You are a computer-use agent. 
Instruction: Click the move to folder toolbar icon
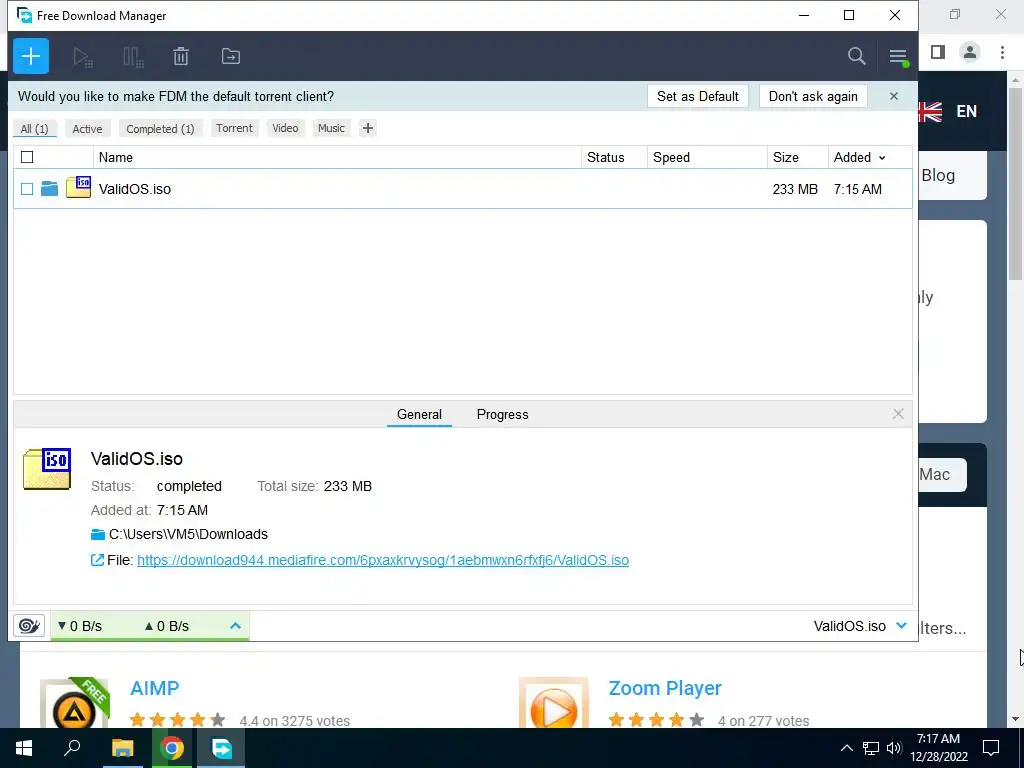231,56
